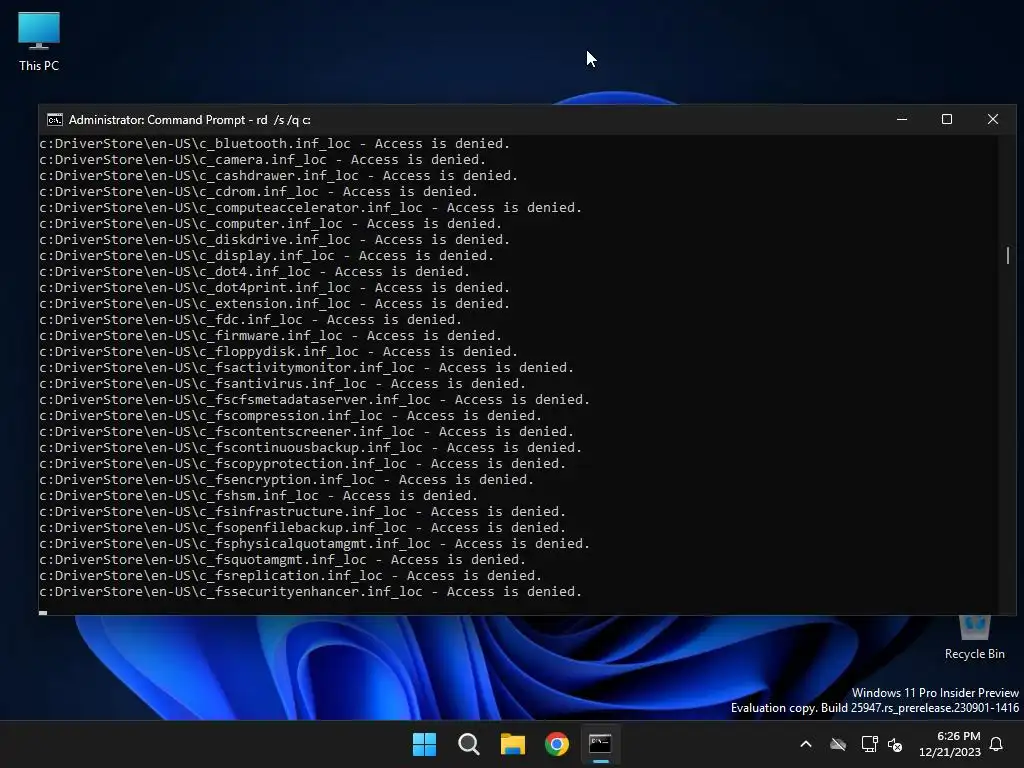The width and height of the screenshot is (1024, 768).
Task: Click the c_fsinfrastructure.inf_loc line
Action: [x=302, y=511]
